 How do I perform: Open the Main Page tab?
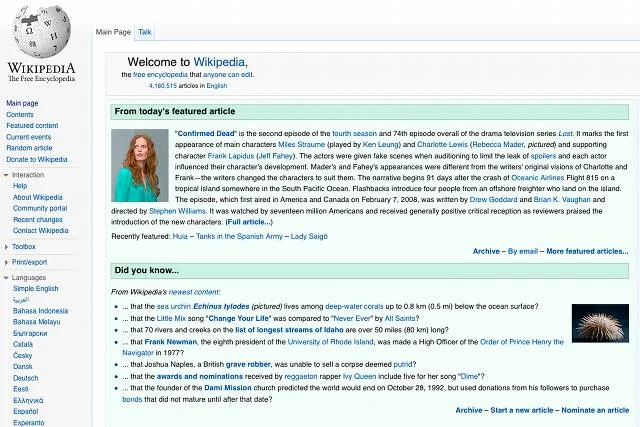(x=113, y=32)
